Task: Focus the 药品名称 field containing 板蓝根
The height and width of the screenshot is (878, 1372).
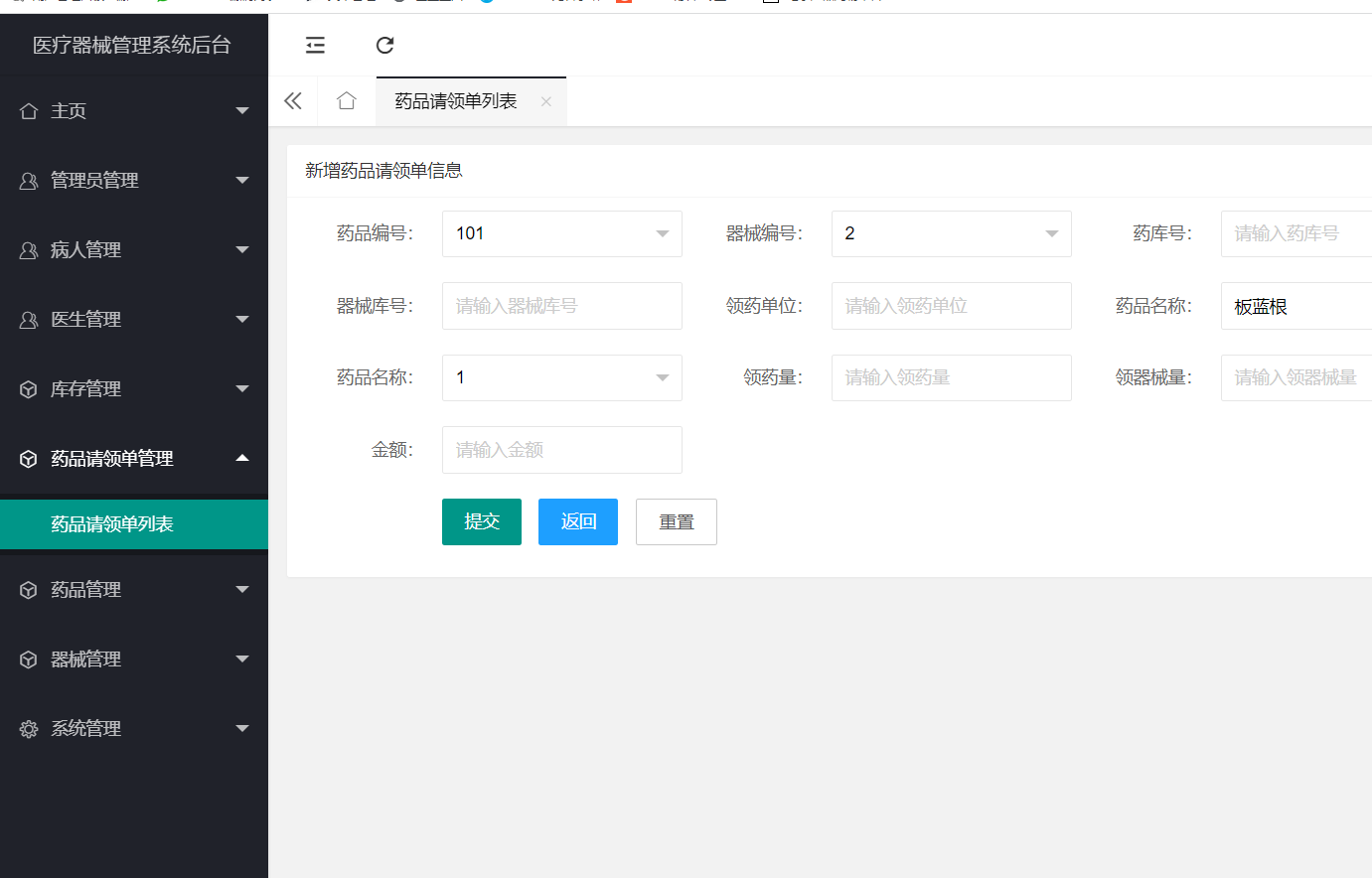Action: [1296, 306]
